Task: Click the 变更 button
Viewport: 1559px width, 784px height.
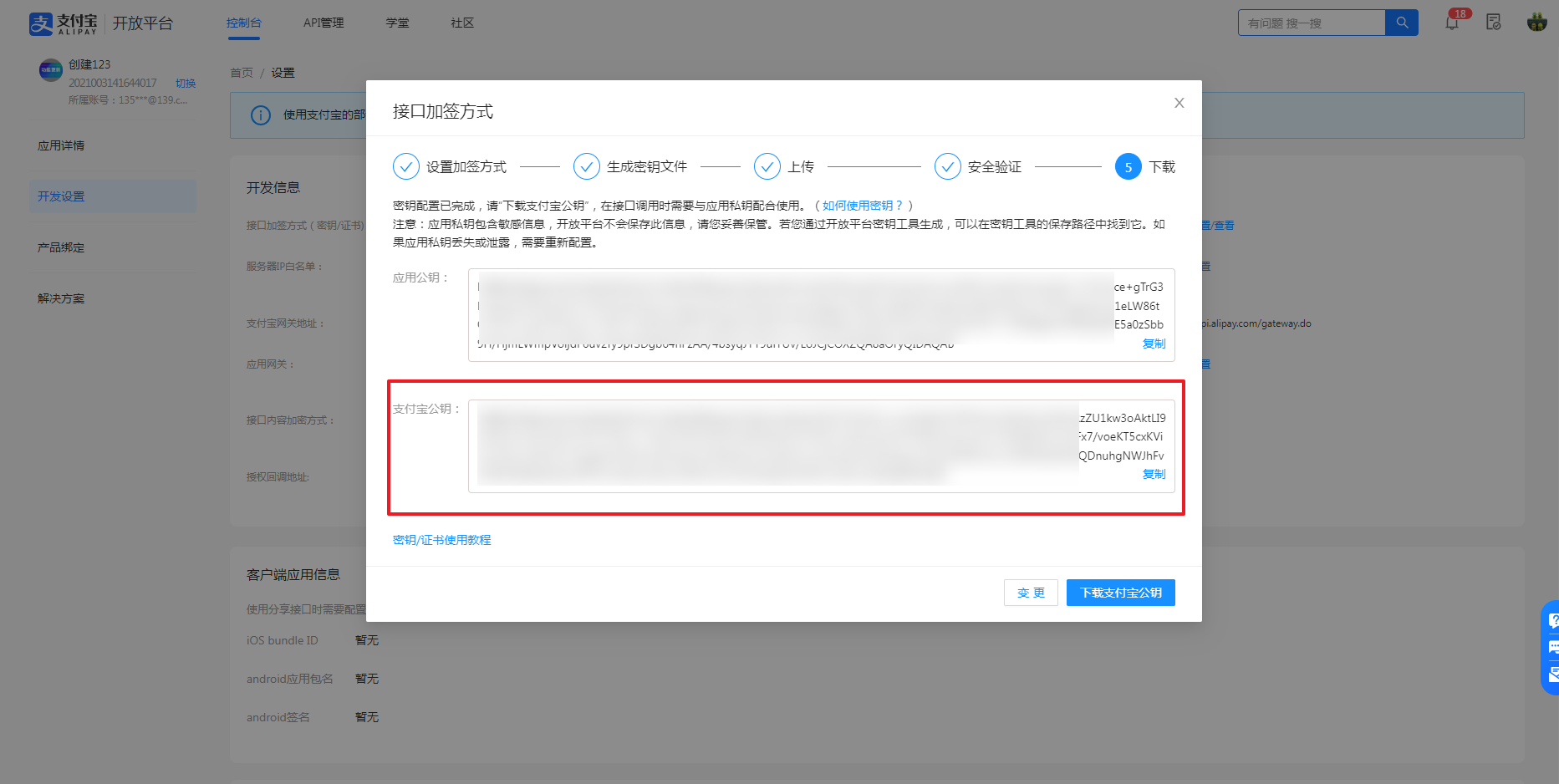Action: pos(1031,593)
